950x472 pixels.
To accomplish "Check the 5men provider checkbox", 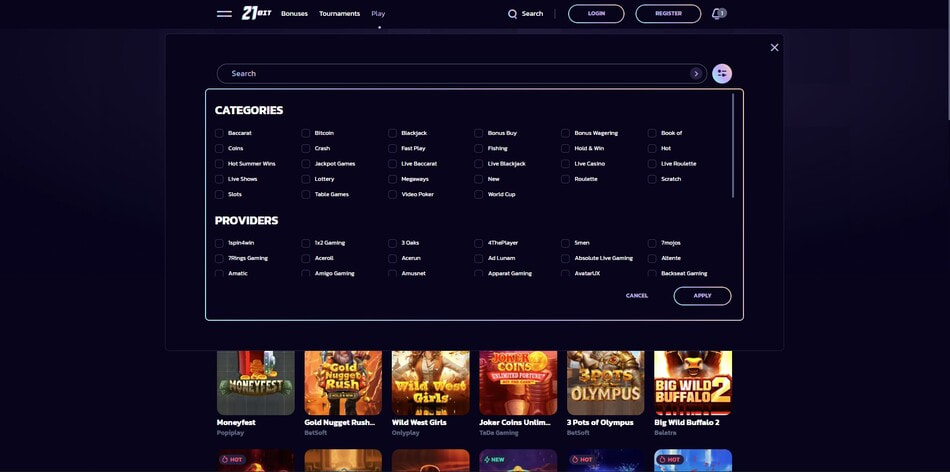I will click(565, 243).
